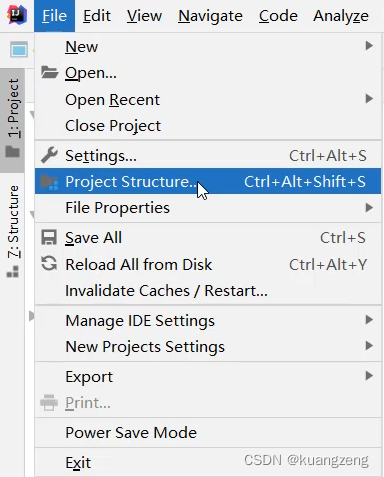
Task: Click the Reload All from Disk arrows icon
Action: [x=49, y=263]
